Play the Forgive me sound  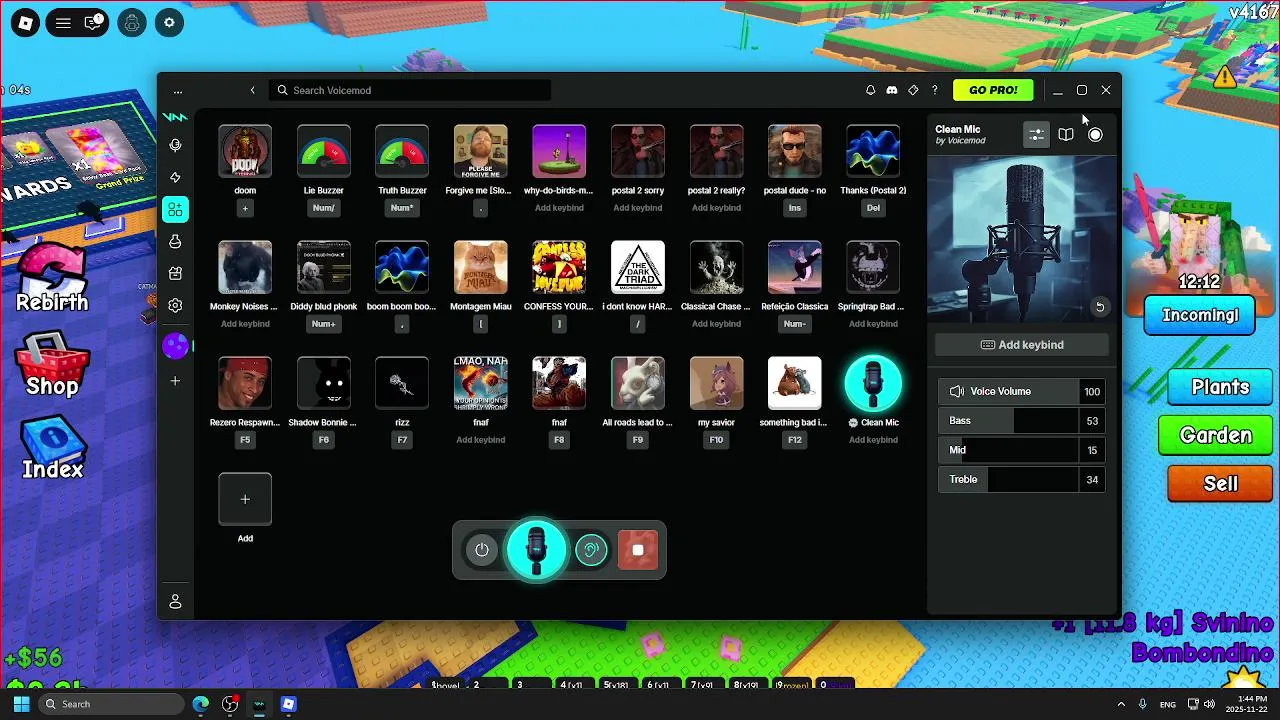click(481, 151)
